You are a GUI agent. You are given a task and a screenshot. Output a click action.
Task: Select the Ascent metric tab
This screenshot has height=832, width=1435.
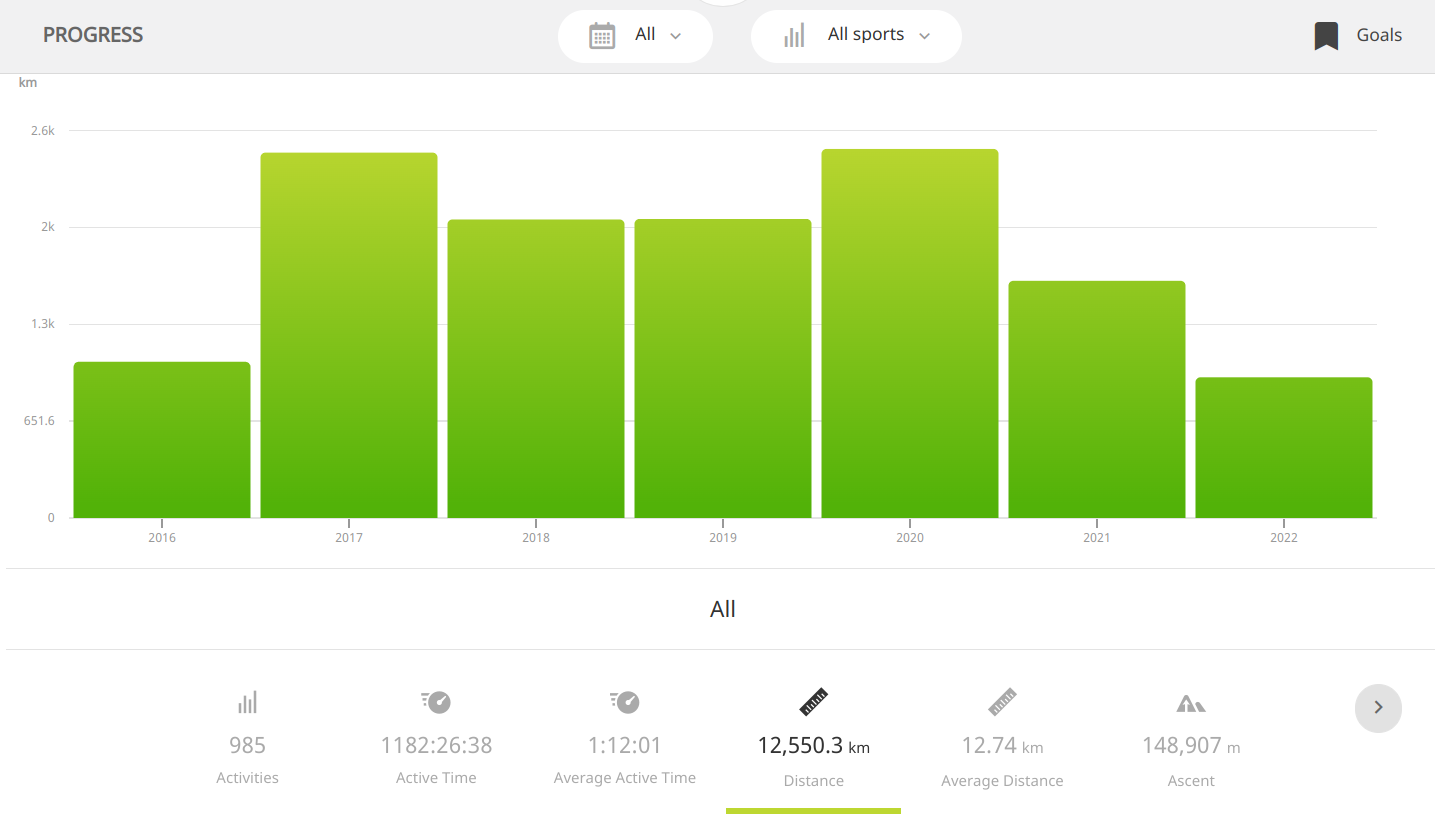coord(1191,738)
